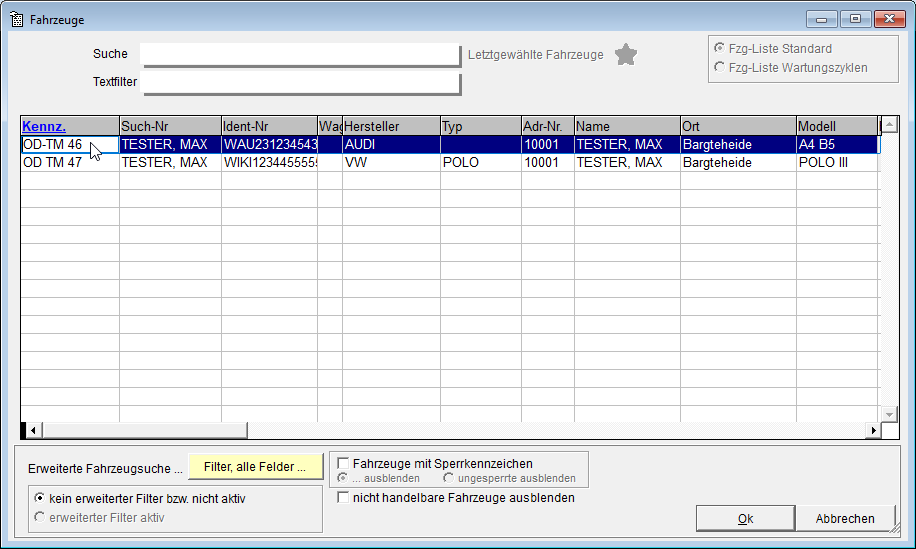Click the Wag column header

330,126
